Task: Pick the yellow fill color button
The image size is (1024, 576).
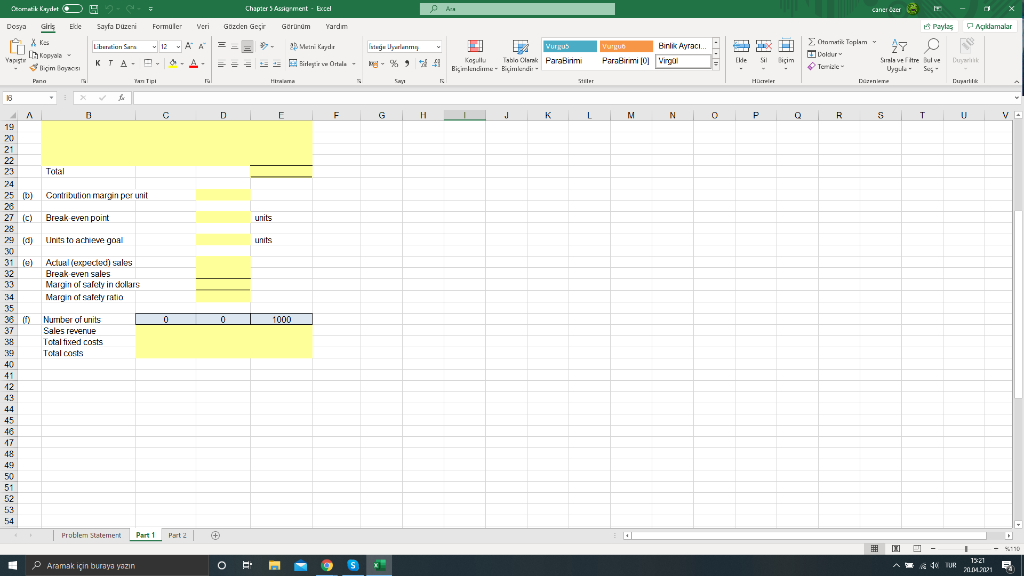Action: click(x=172, y=64)
